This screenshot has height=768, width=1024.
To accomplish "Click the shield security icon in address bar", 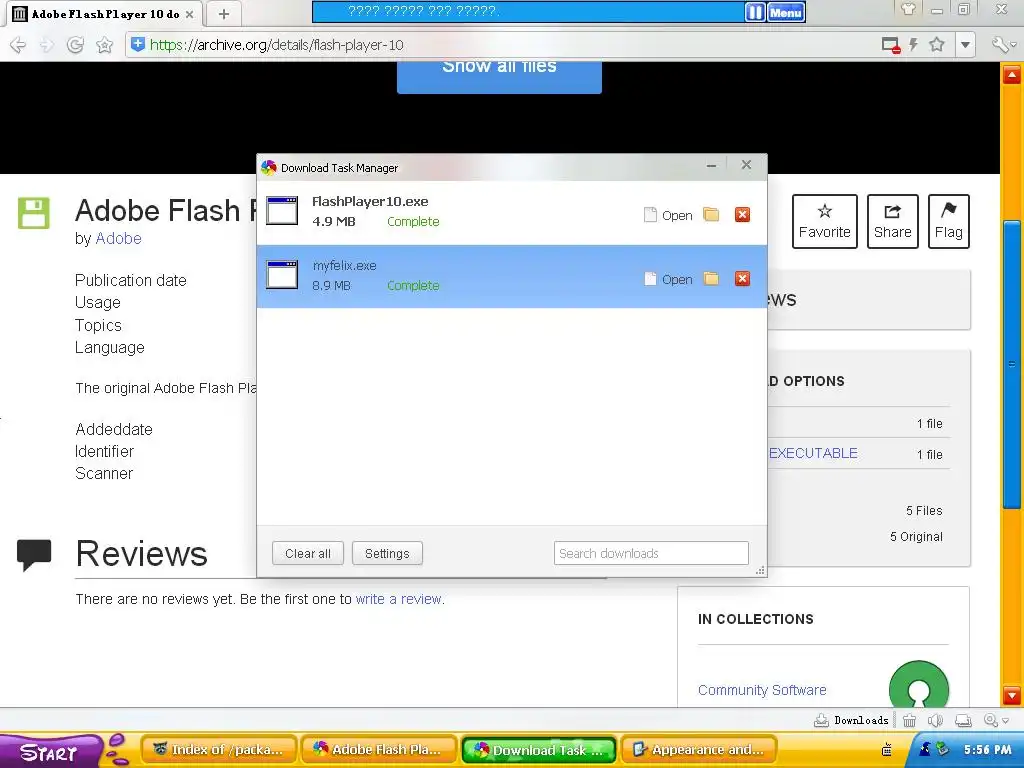I will [x=138, y=44].
